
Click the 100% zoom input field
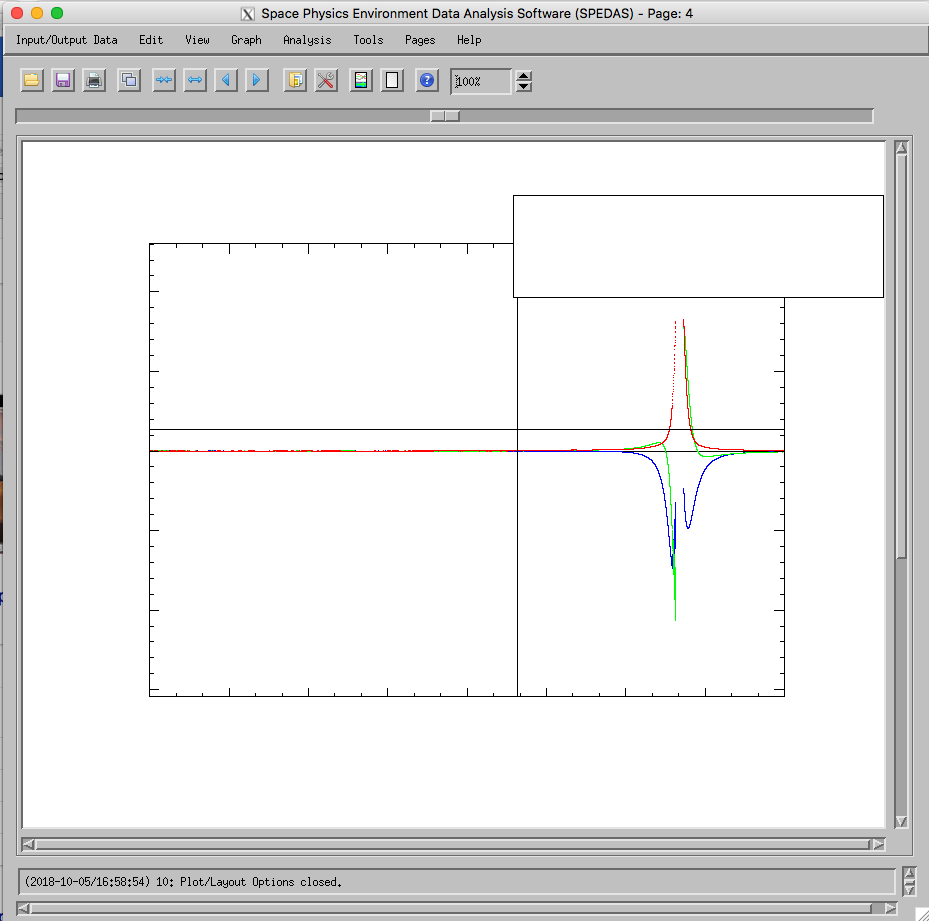pyautogui.click(x=481, y=81)
